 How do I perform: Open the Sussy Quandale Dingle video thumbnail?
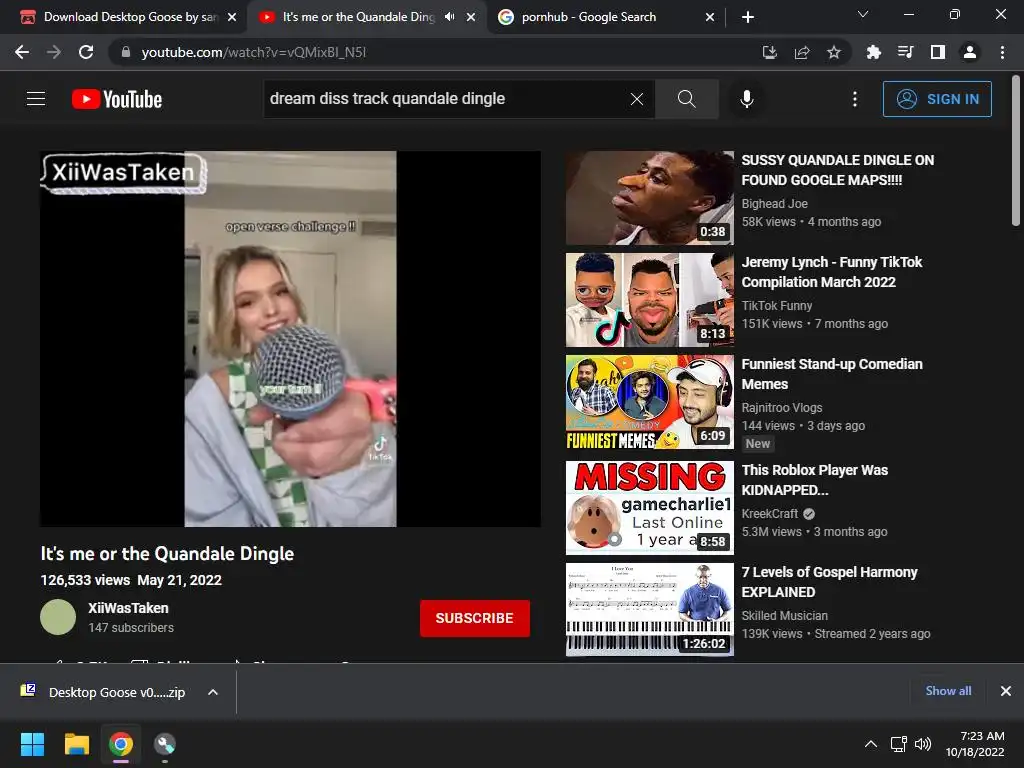point(650,198)
